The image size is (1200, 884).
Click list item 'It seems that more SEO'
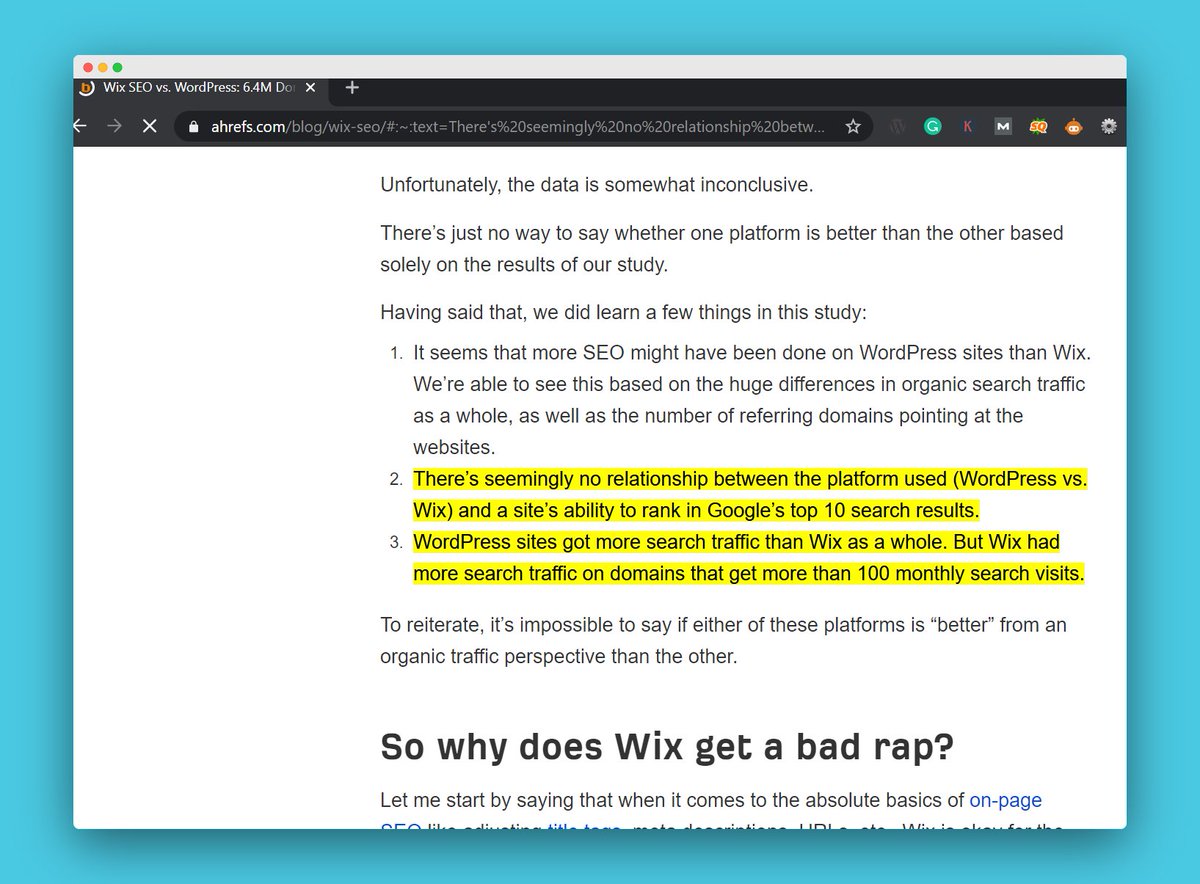752,401
